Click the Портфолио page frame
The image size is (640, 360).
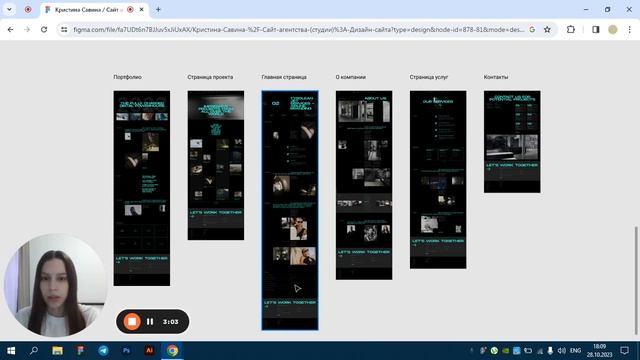[x=142, y=188]
